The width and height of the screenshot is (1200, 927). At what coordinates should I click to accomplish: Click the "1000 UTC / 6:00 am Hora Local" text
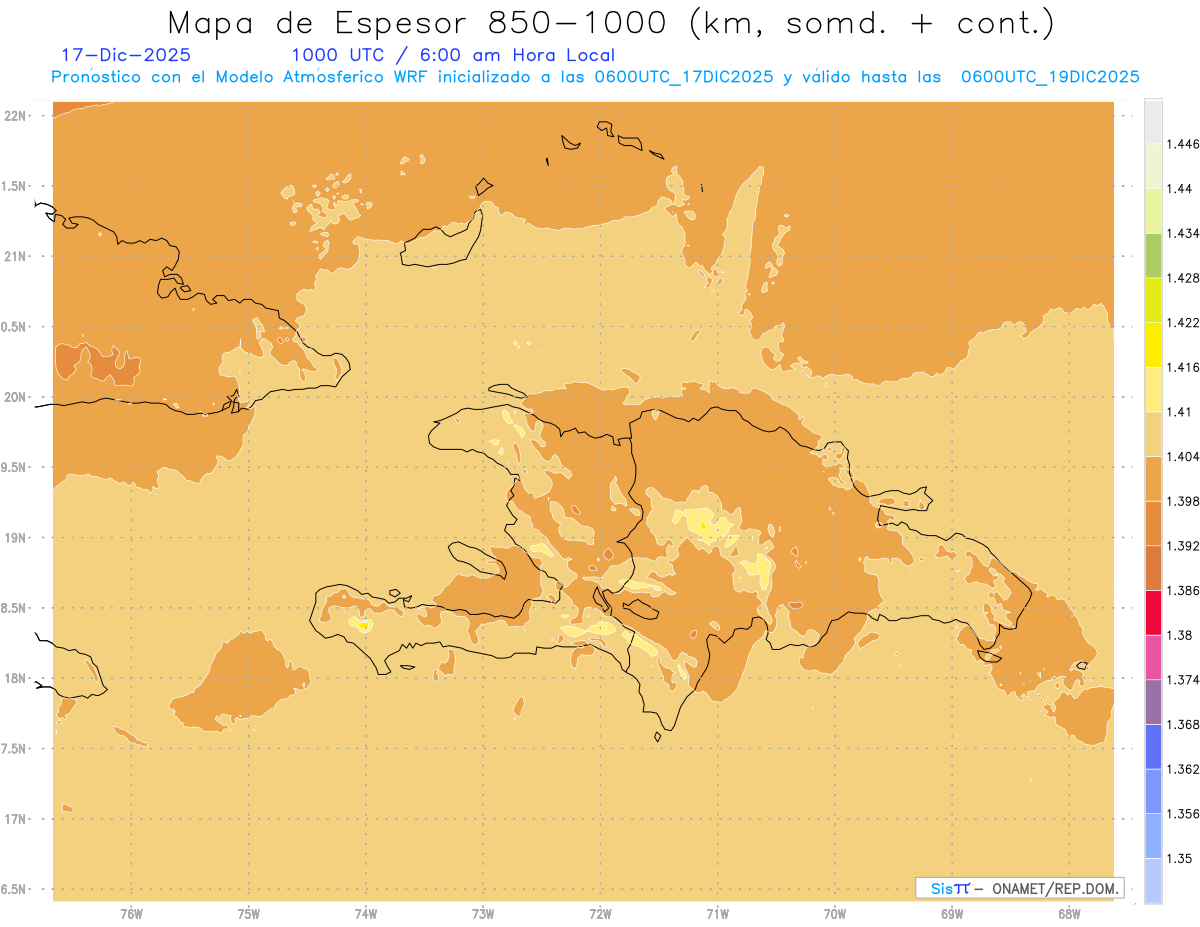click(x=453, y=55)
